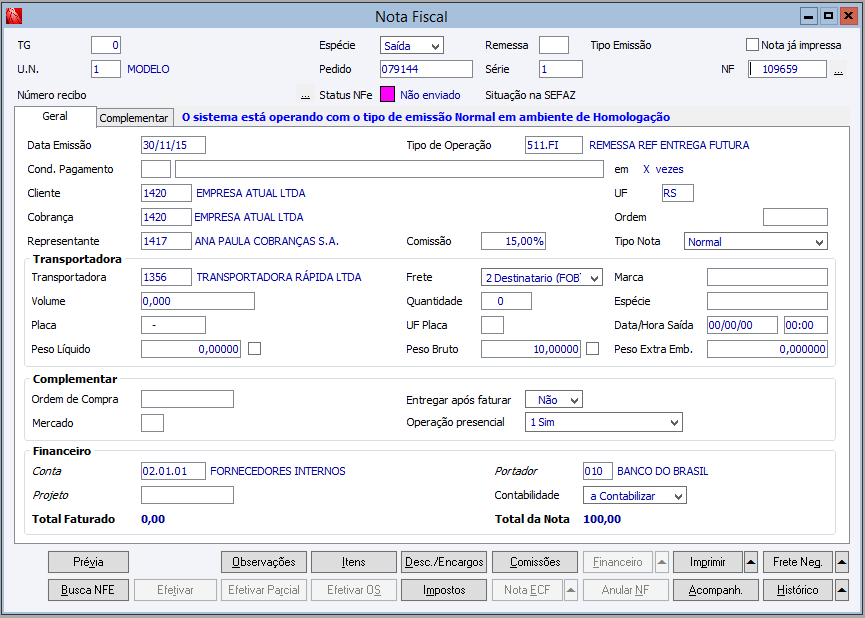Click the Representante code field 1417
Screen dimensions: 865x618
point(166,241)
